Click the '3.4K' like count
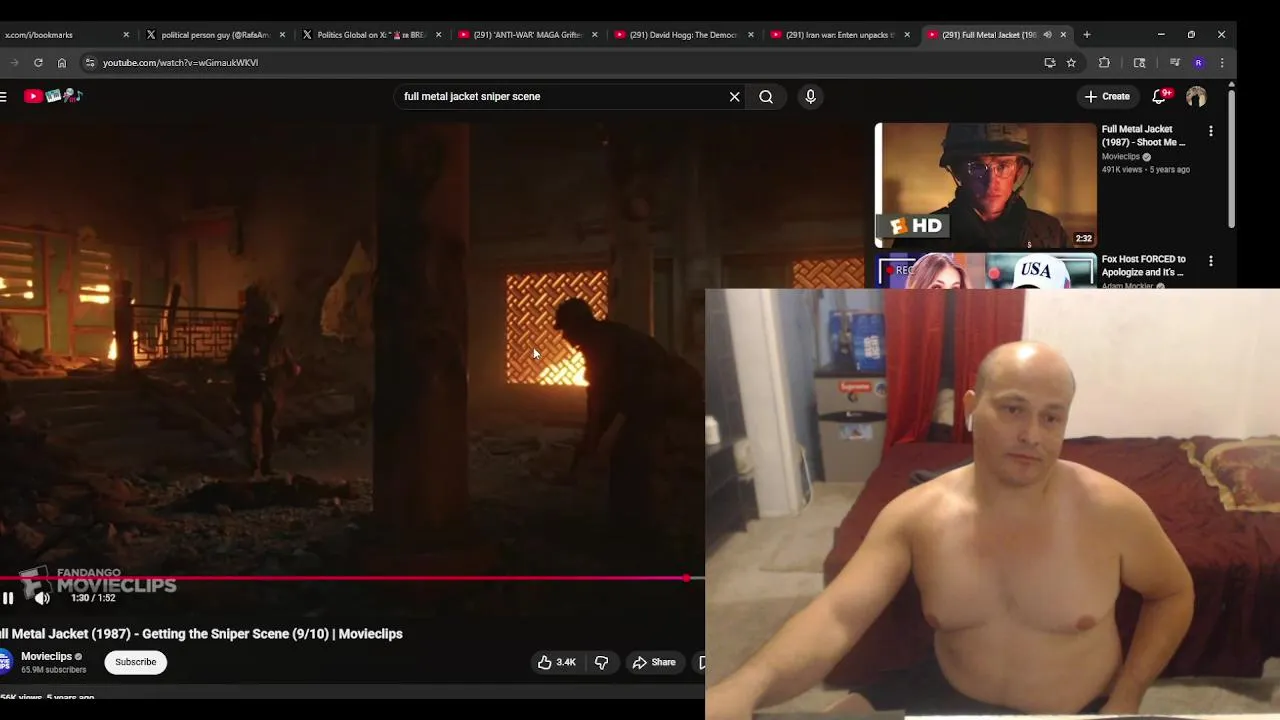Screen dimensions: 1280x720 point(566,662)
